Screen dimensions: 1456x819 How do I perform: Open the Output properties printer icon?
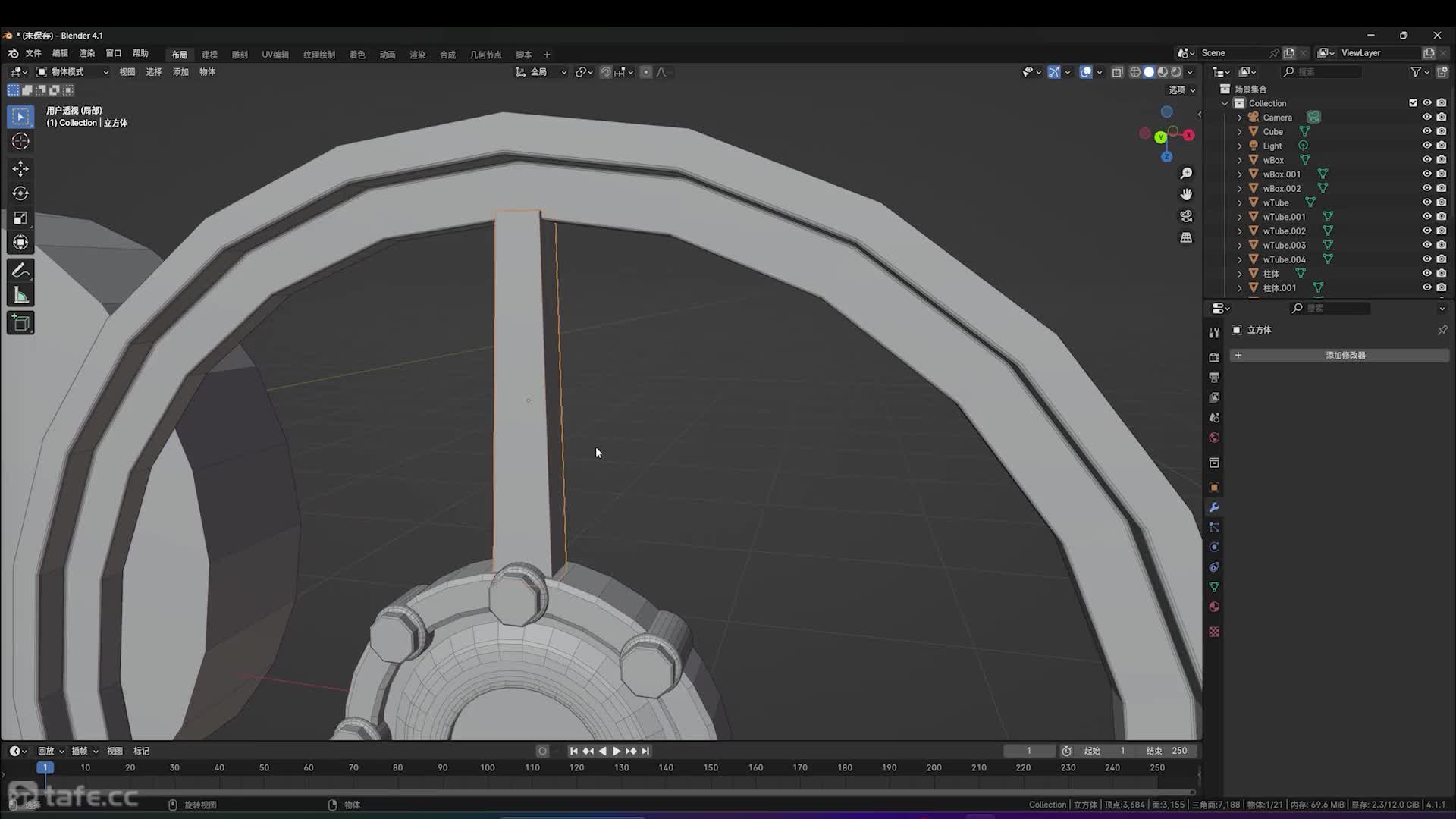click(x=1214, y=377)
